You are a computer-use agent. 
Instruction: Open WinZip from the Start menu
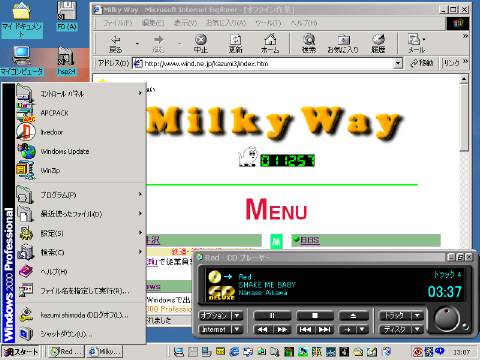pos(81,170)
